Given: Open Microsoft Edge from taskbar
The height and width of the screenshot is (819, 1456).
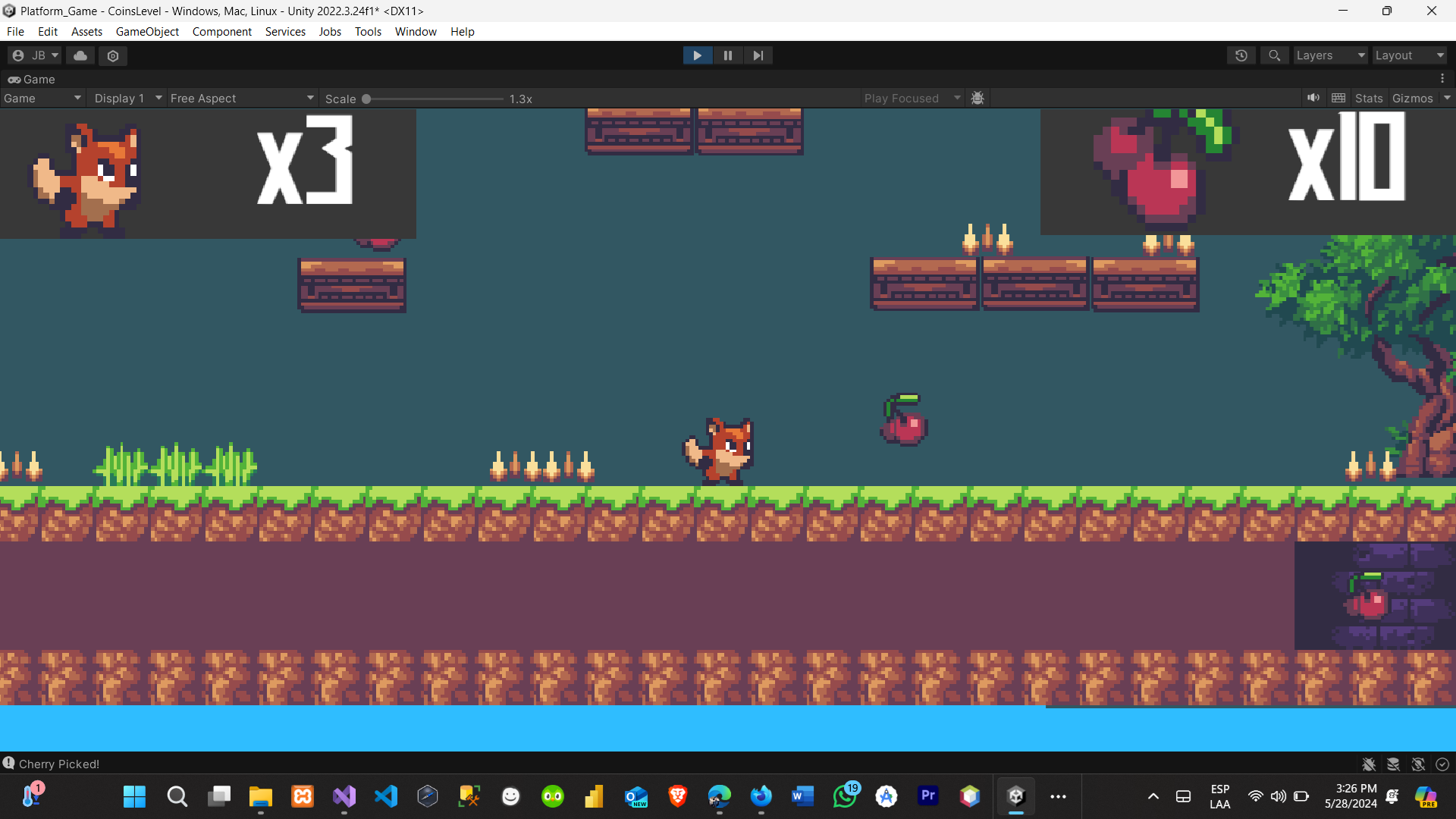Looking at the screenshot, I should [x=720, y=796].
